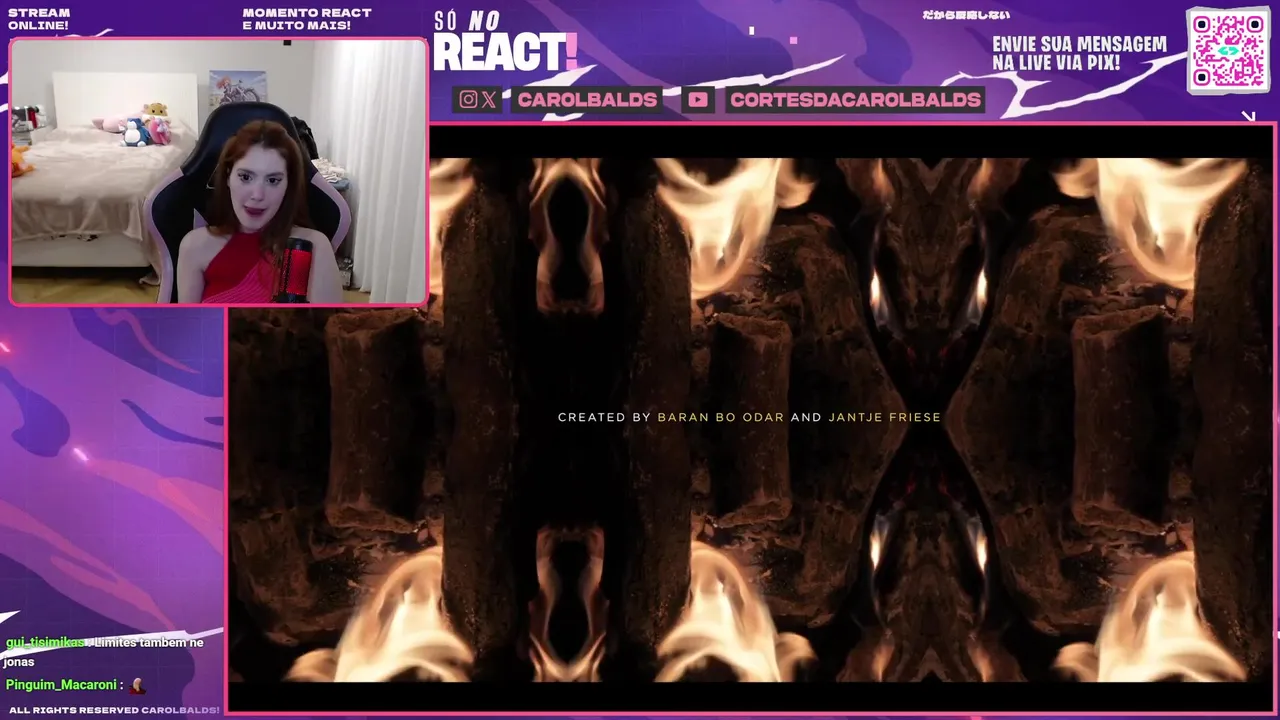Click the 'ENVIE SUA MENSAGEM NA LIVE VIA PIX!' text
The width and height of the screenshot is (1280, 720).
[x=1079, y=54]
